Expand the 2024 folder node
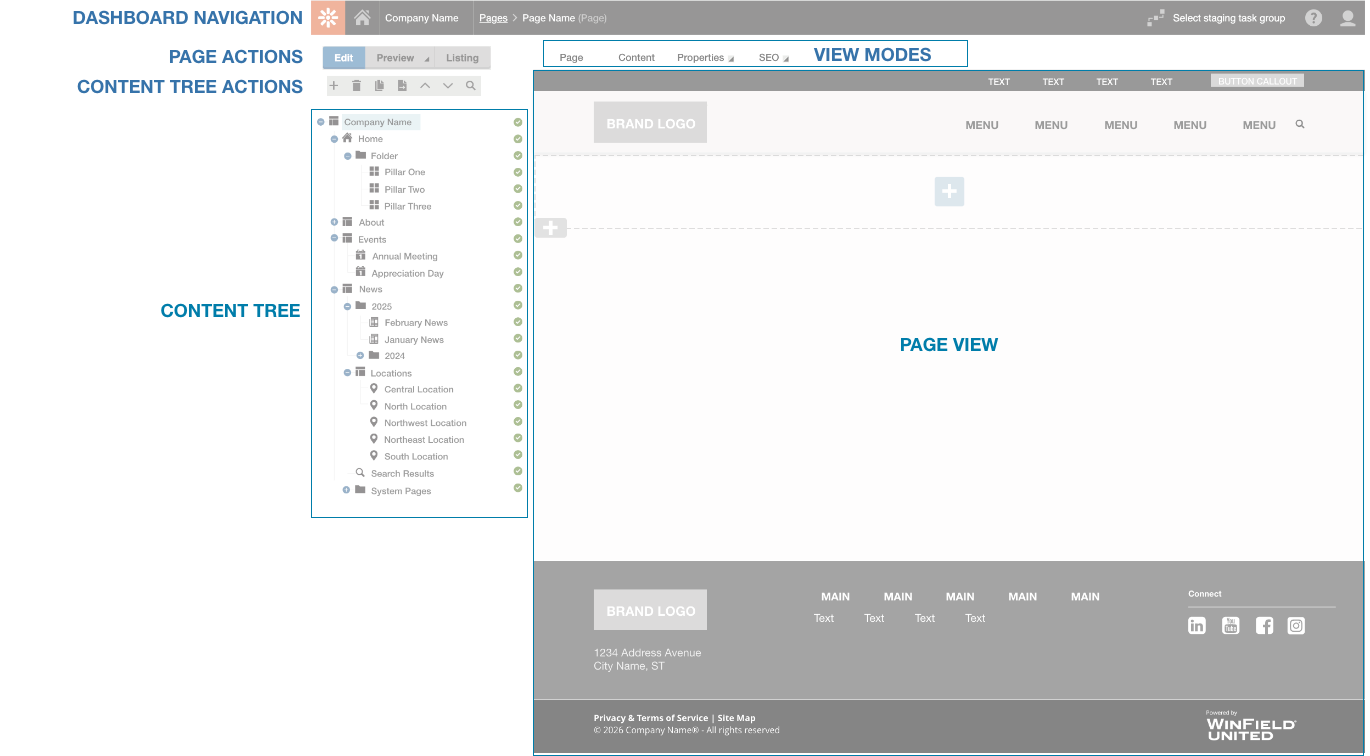Viewport: 1370px width, 756px height. pyautogui.click(x=360, y=355)
